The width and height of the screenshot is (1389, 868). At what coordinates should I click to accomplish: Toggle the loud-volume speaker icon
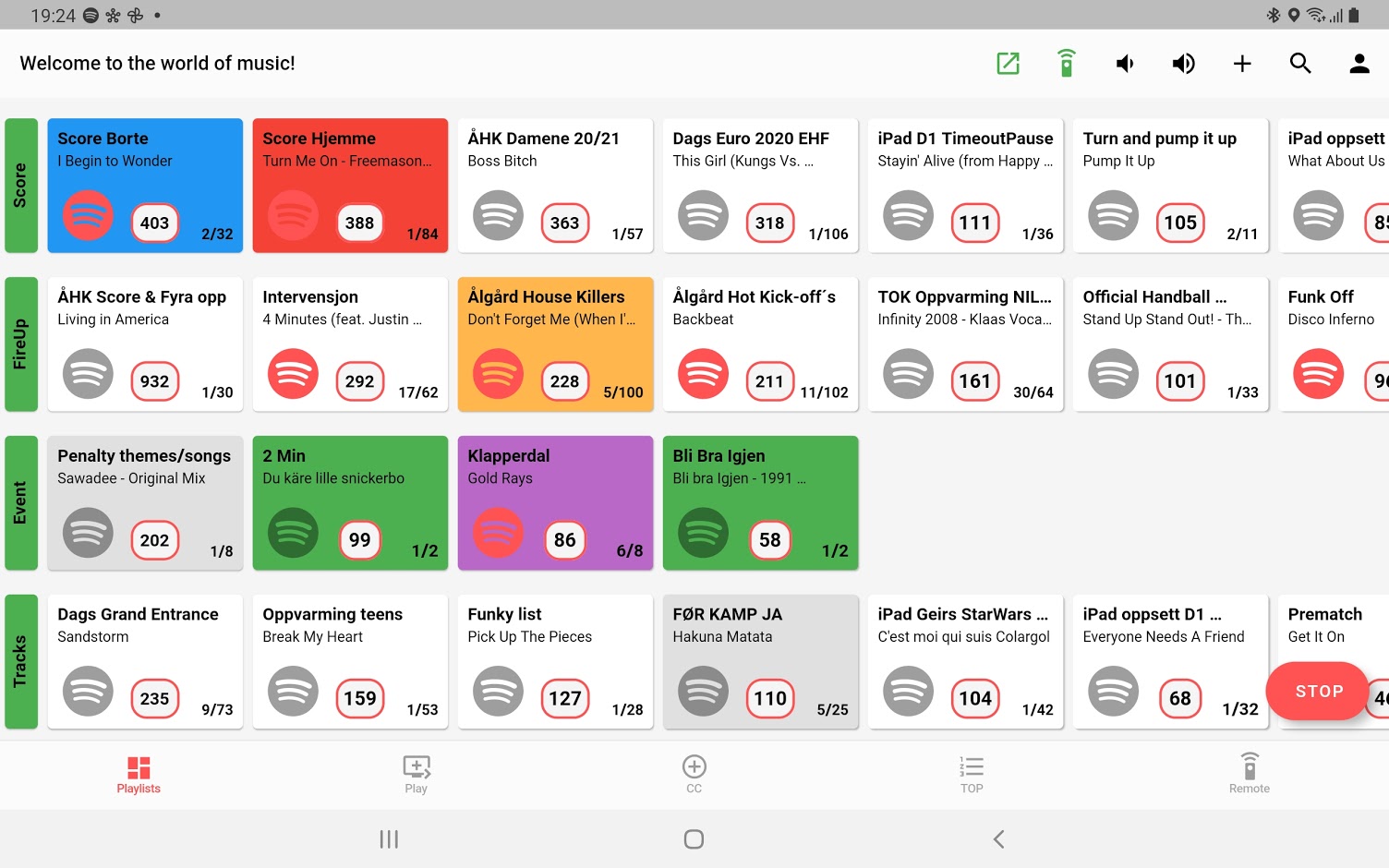(x=1183, y=63)
